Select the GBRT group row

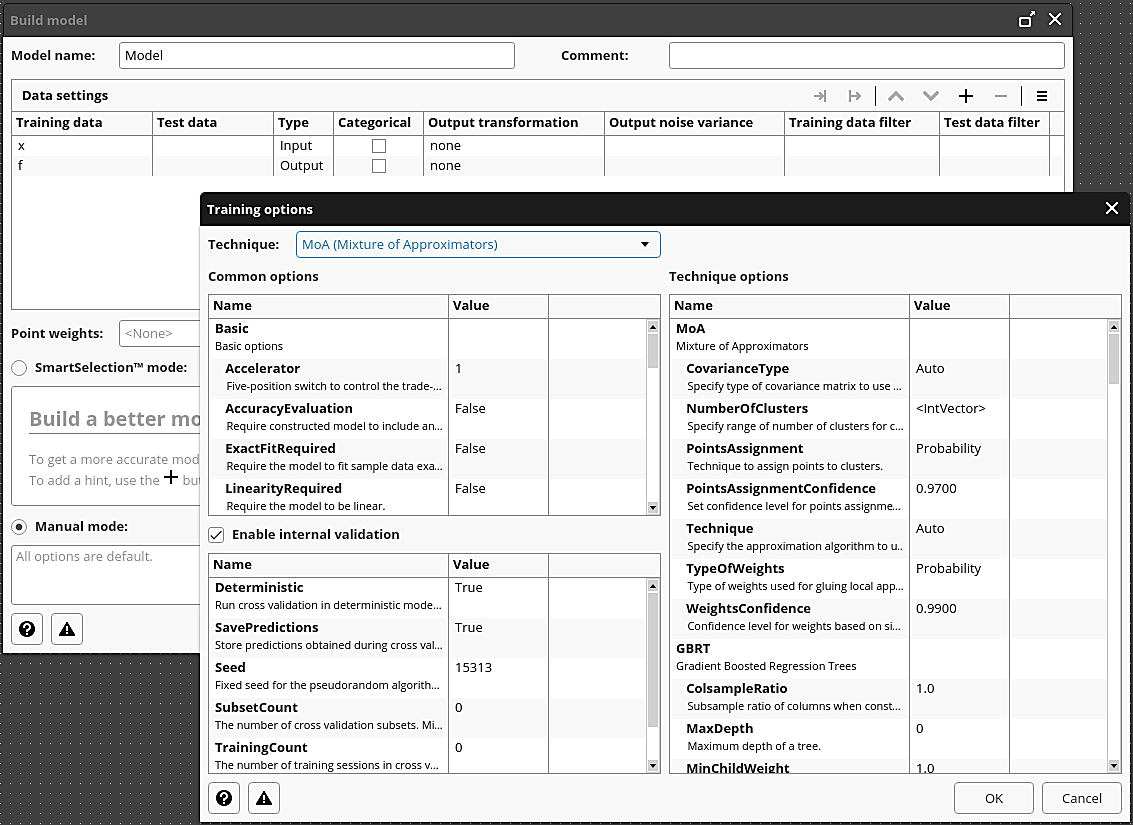coord(888,657)
